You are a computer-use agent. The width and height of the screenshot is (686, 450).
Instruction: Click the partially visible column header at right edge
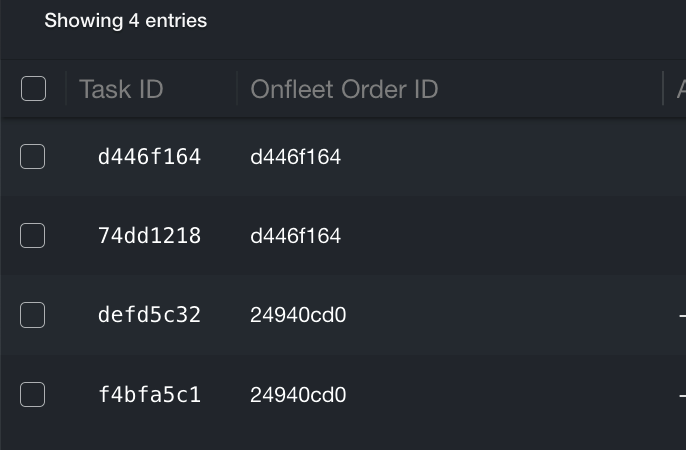(x=680, y=89)
